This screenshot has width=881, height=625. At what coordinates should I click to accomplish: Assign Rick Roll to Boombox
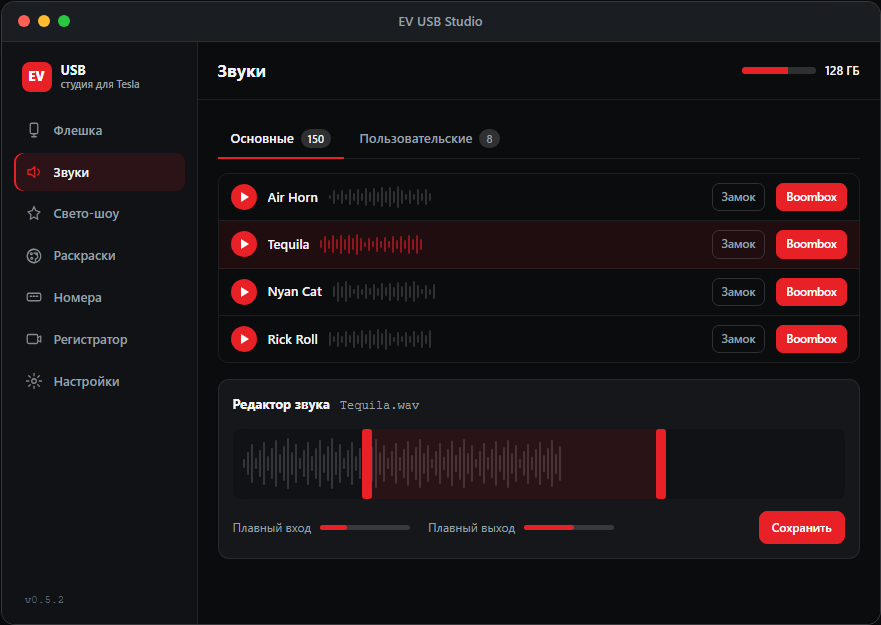(x=811, y=339)
